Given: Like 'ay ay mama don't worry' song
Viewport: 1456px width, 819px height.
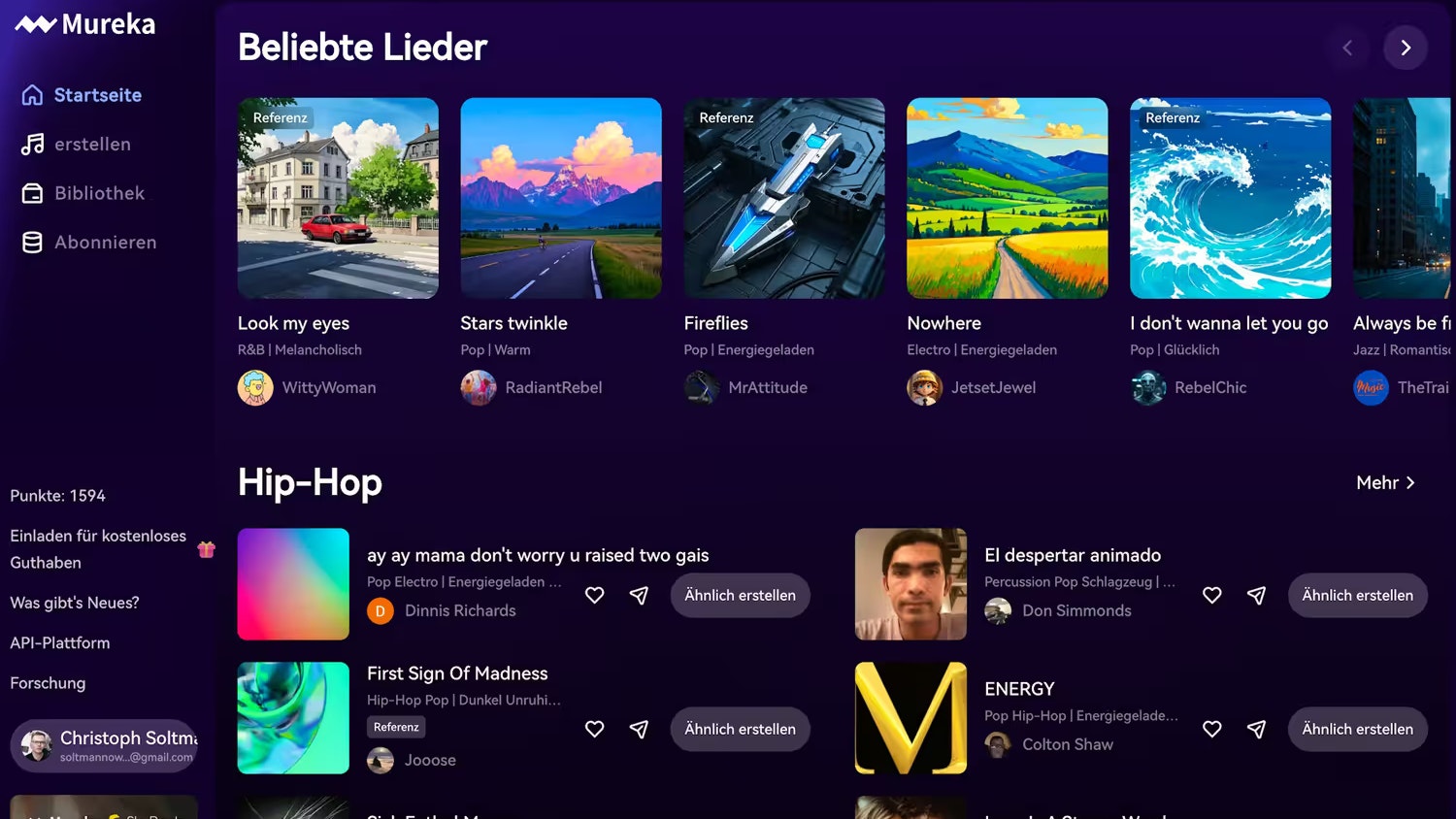Looking at the screenshot, I should click(594, 595).
